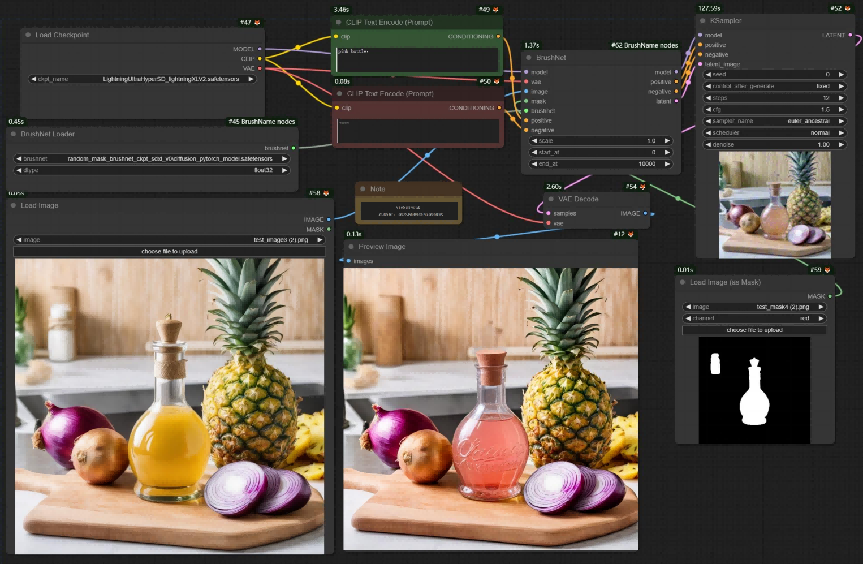Decrease end_at using its left arrow
This screenshot has height=564, width=863.
[x=534, y=164]
